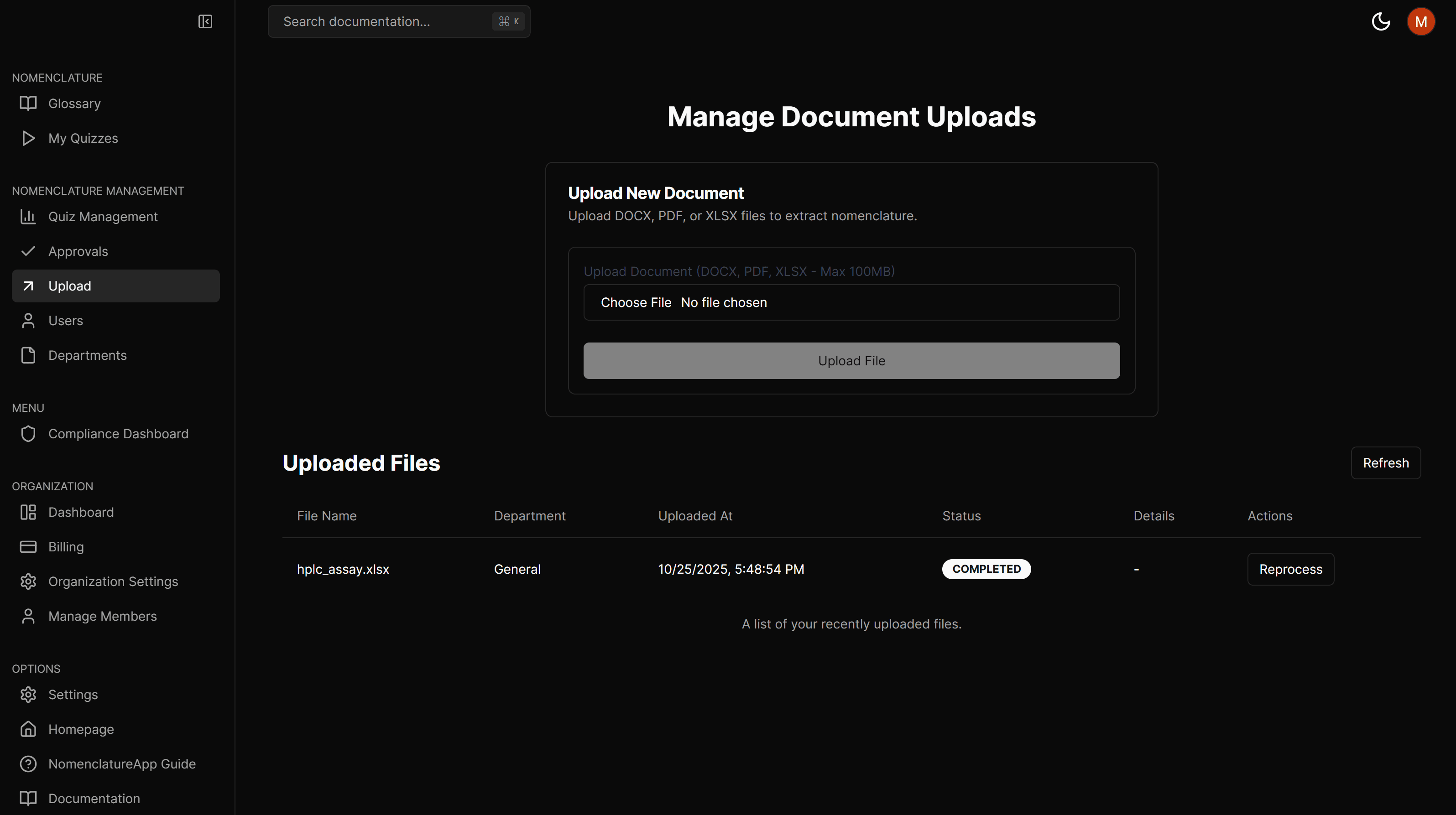Screen dimensions: 1456x815
Task: Navigate to Manage Members
Action: pos(102,616)
